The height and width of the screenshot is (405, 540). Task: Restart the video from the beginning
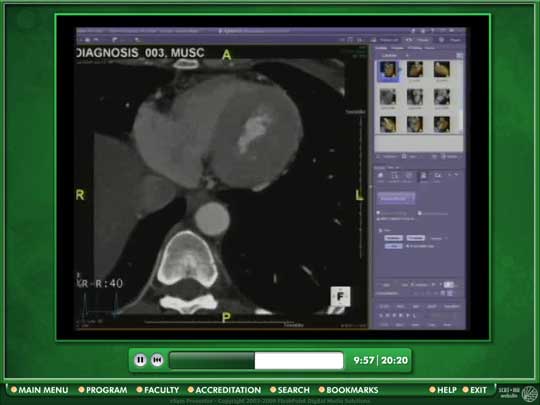coord(157,360)
